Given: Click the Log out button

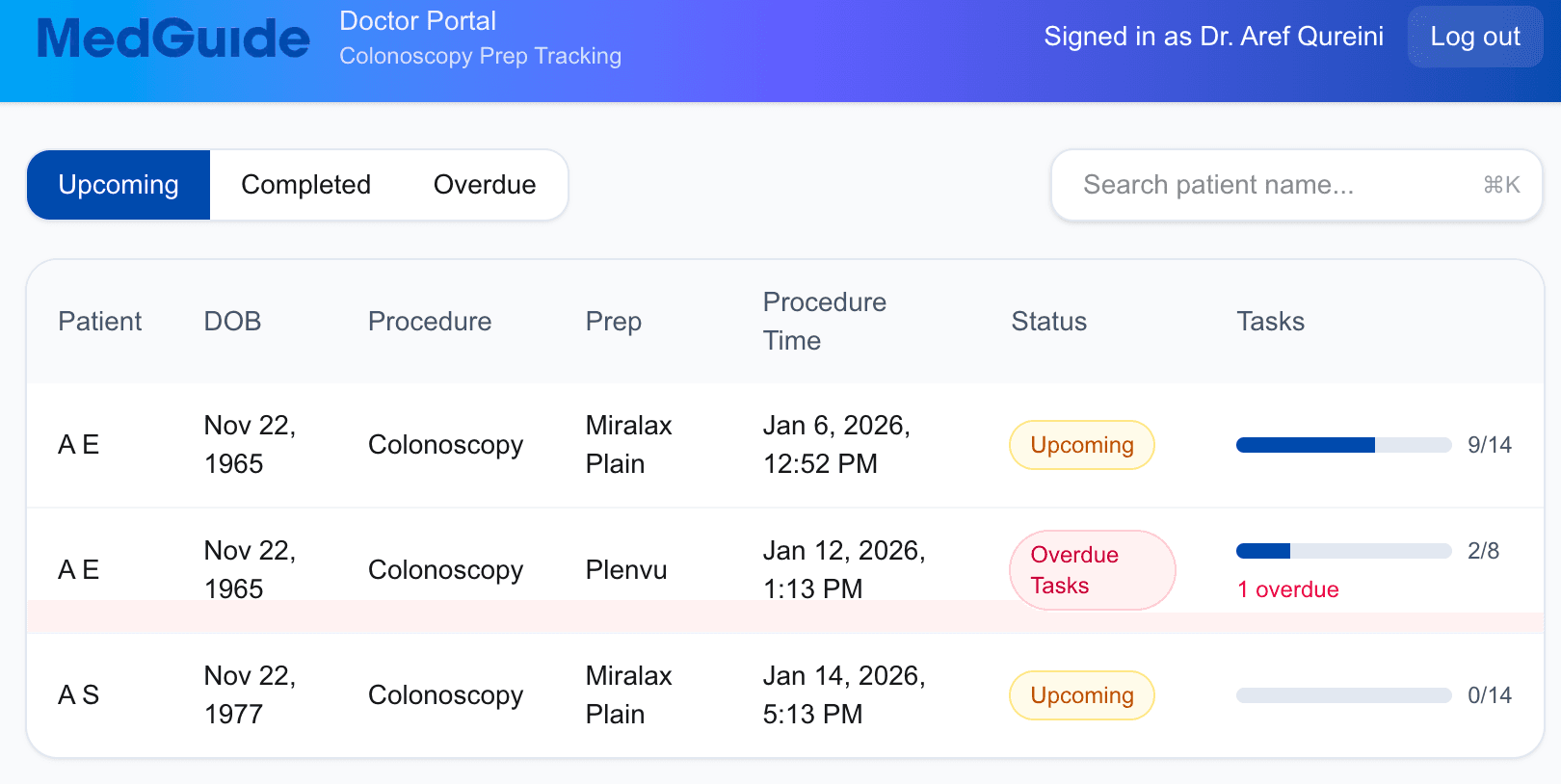Looking at the screenshot, I should [1474, 37].
